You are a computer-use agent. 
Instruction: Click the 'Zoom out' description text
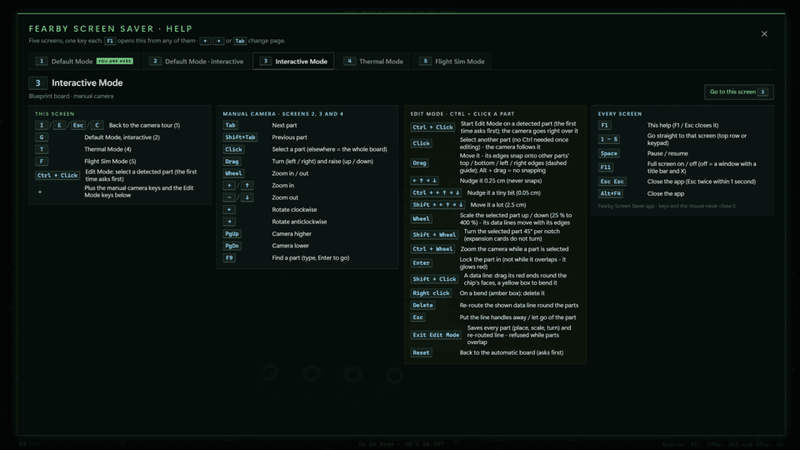coord(285,197)
